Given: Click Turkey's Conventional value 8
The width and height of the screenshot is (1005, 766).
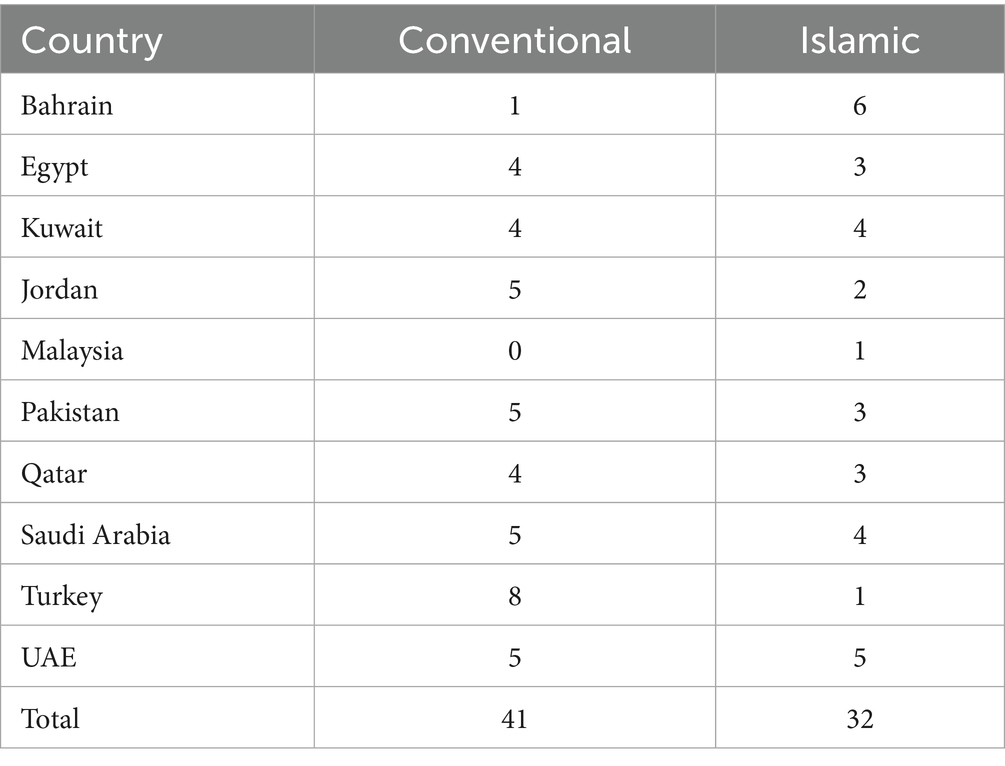Looking at the screenshot, I should tap(514, 596).
